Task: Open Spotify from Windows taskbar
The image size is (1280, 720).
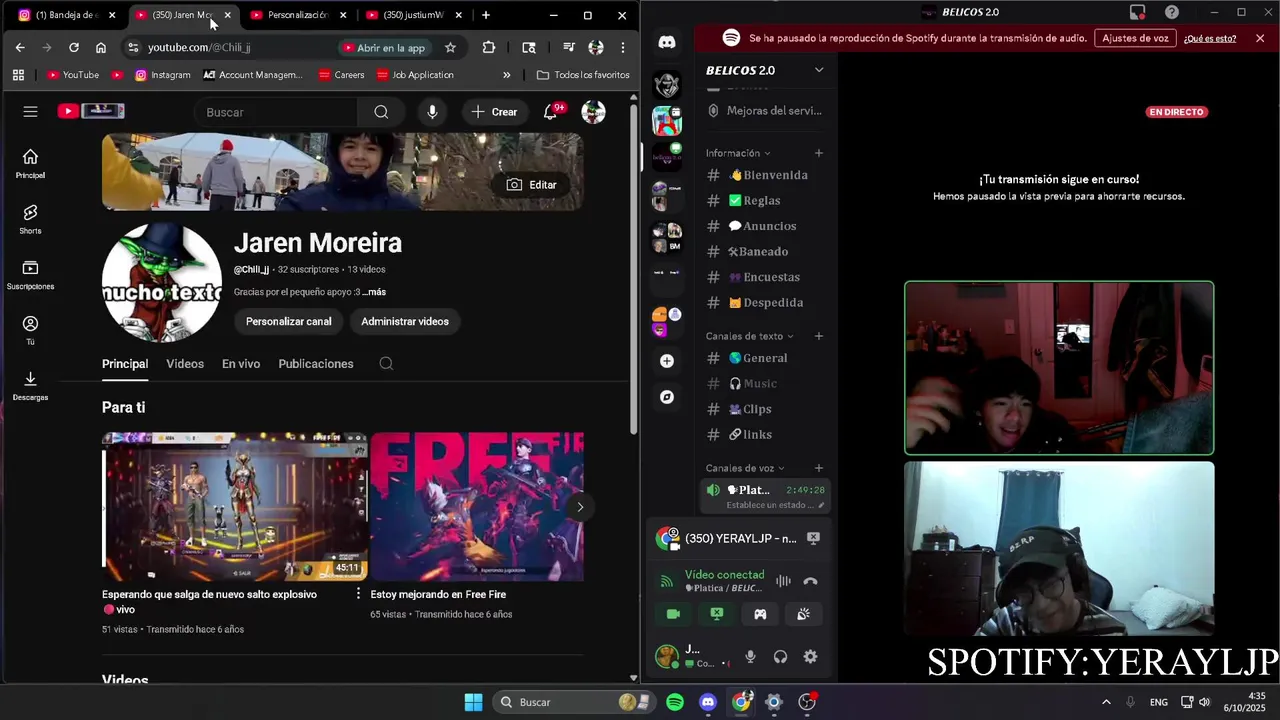Action: (x=675, y=702)
